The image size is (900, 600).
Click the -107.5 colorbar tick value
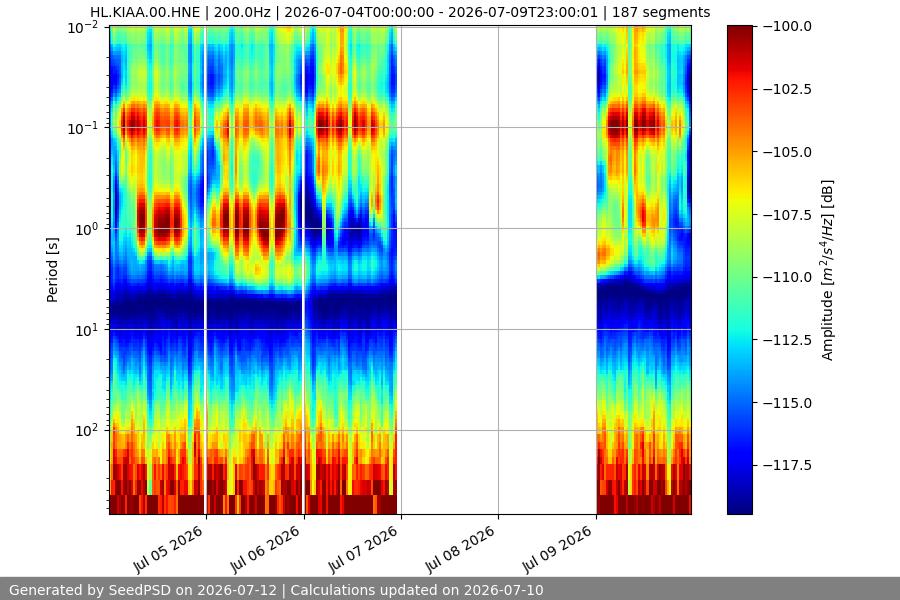tap(788, 215)
